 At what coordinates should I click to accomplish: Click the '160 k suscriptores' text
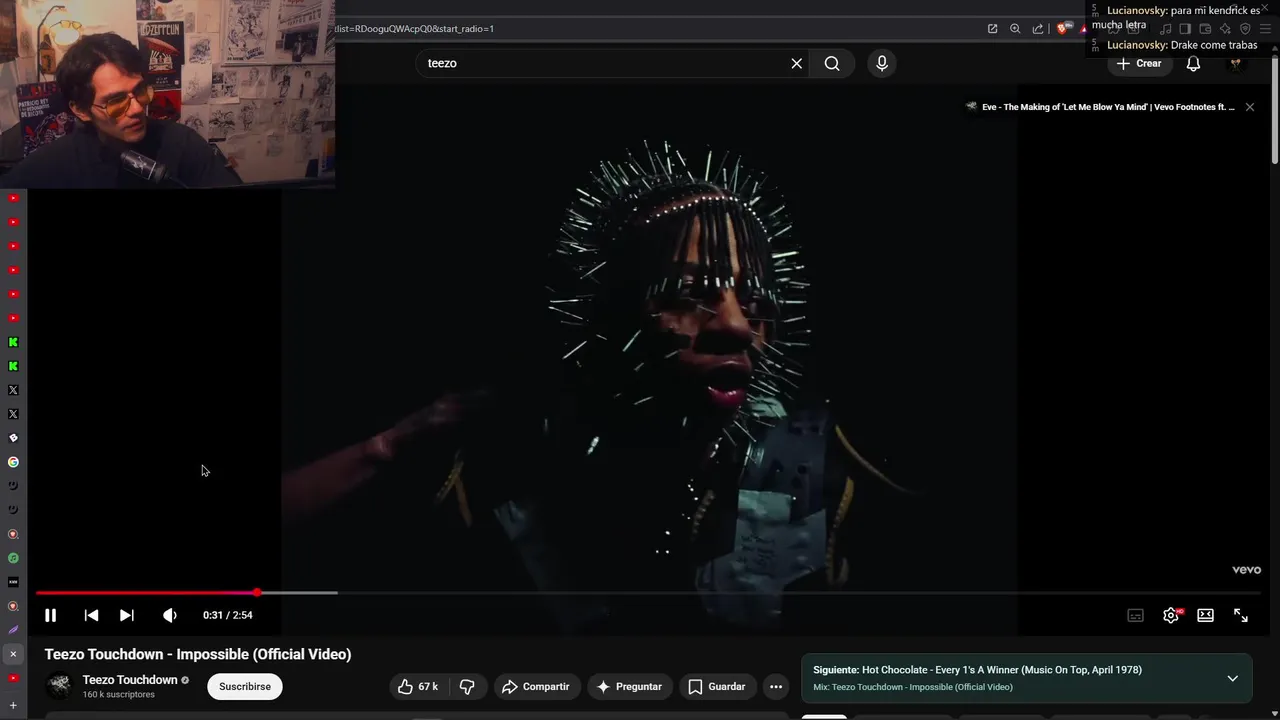(119, 694)
